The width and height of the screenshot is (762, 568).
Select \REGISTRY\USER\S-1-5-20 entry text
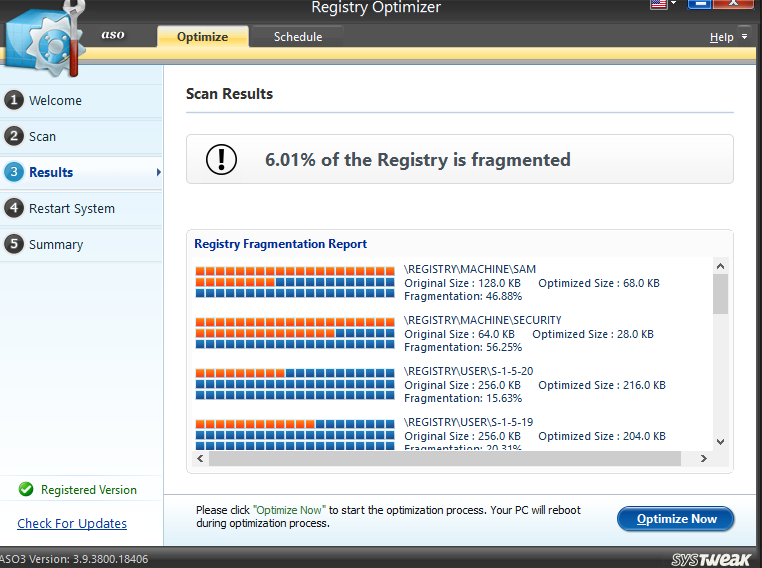[468, 371]
